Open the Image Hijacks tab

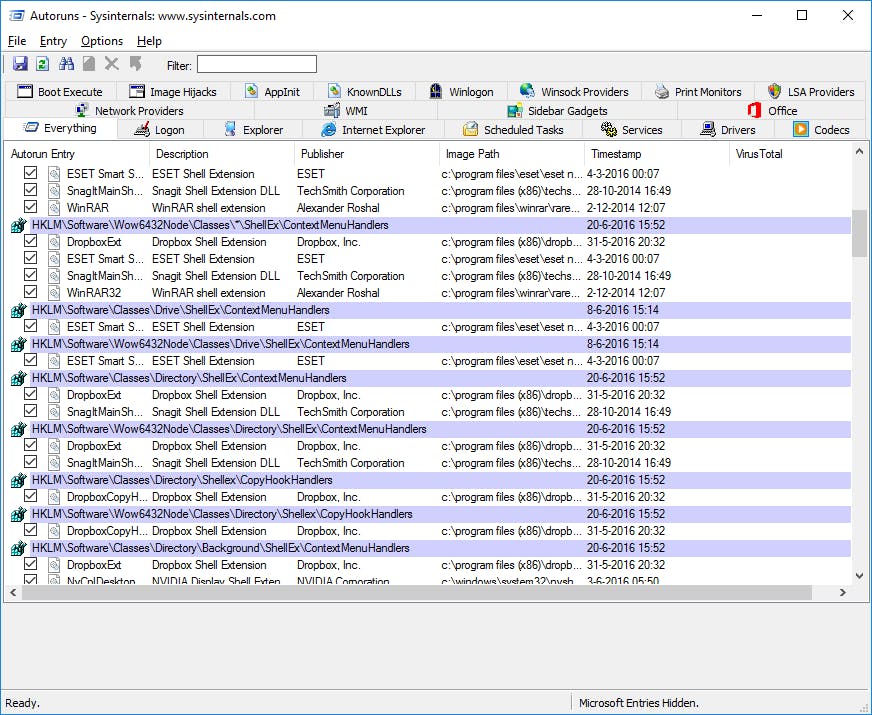click(176, 90)
